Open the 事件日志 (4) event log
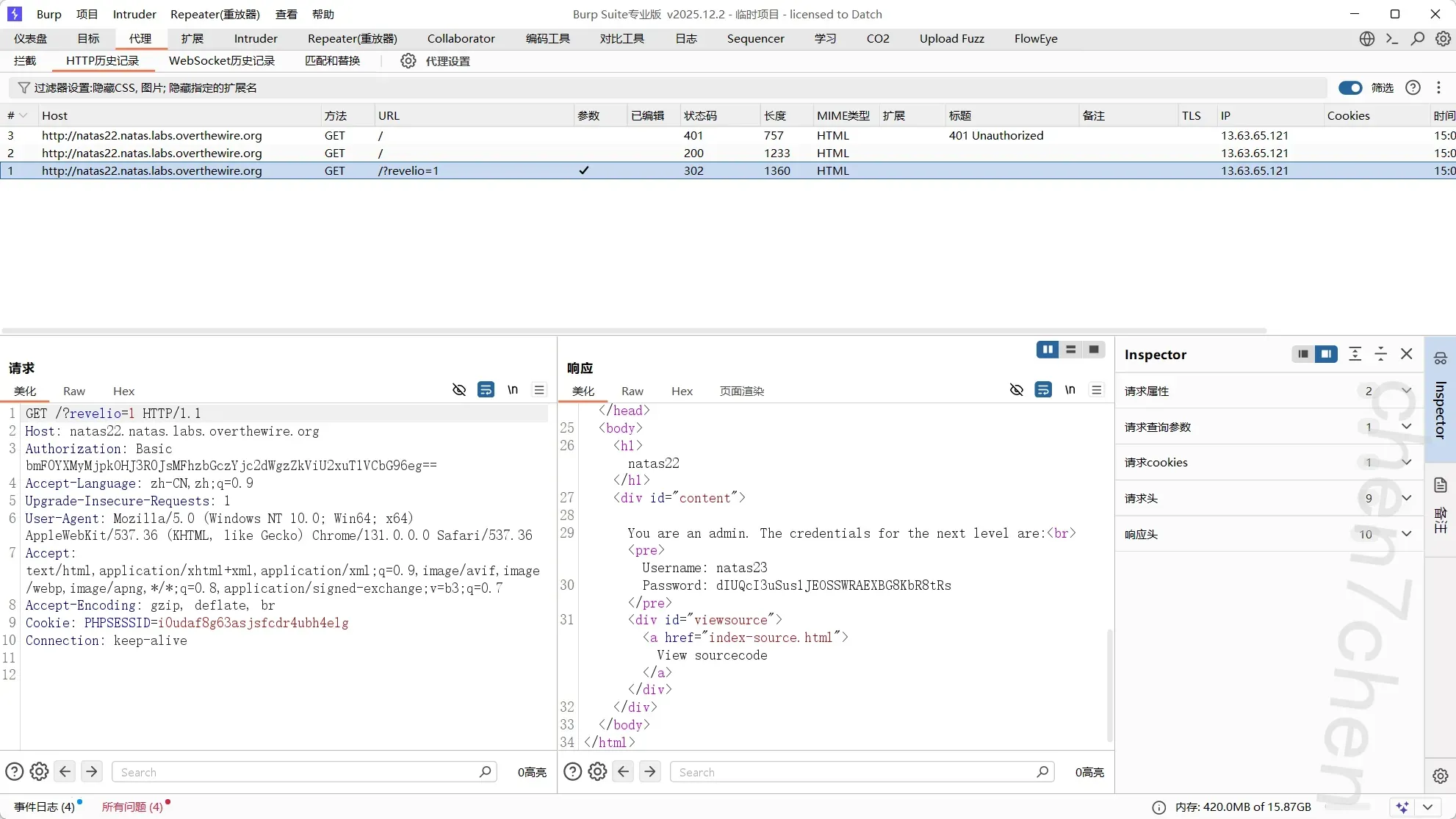 click(x=44, y=807)
